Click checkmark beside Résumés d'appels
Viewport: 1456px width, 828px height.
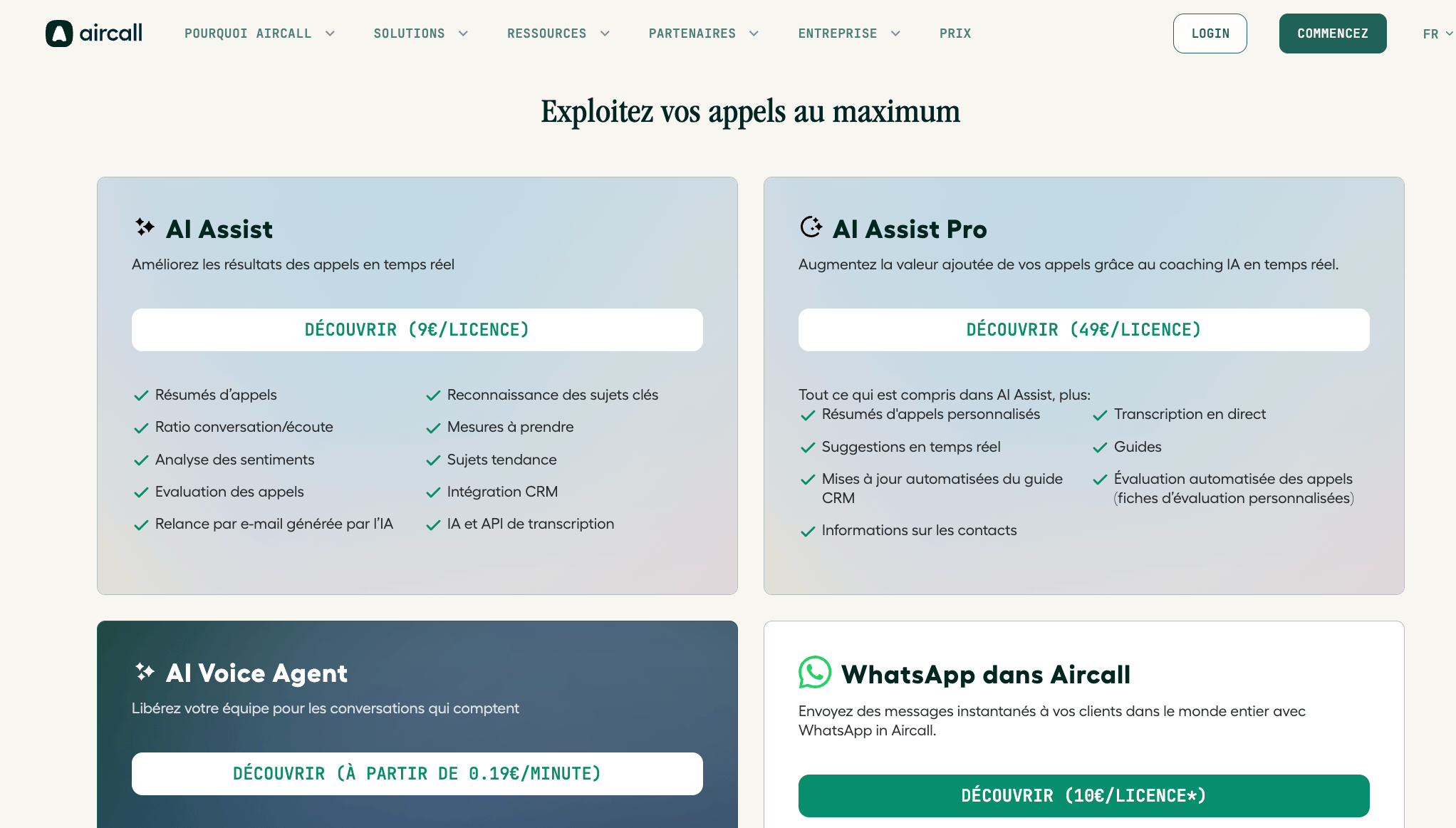point(141,395)
